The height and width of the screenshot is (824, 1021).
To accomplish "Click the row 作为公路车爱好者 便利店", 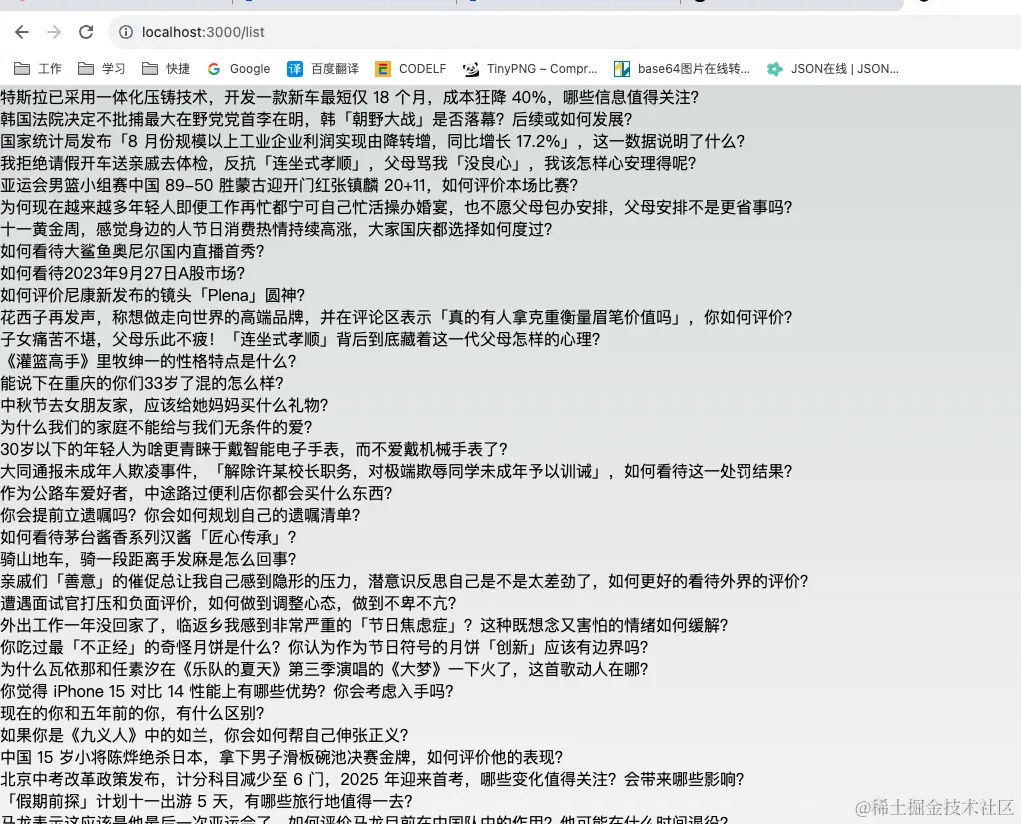I will pyautogui.click(x=197, y=494).
